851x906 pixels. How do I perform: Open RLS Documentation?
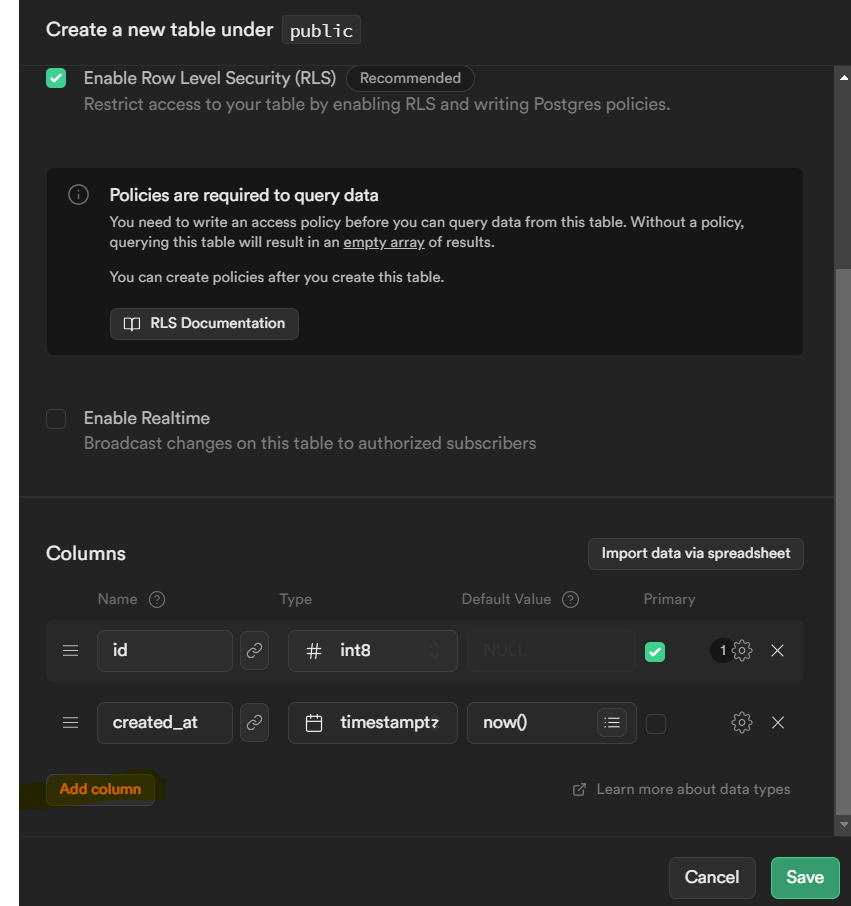pos(204,324)
